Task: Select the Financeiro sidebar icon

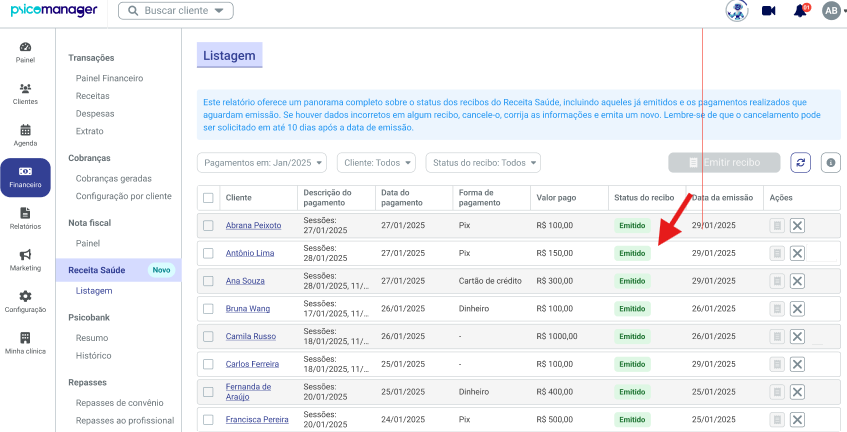Action: (25, 178)
